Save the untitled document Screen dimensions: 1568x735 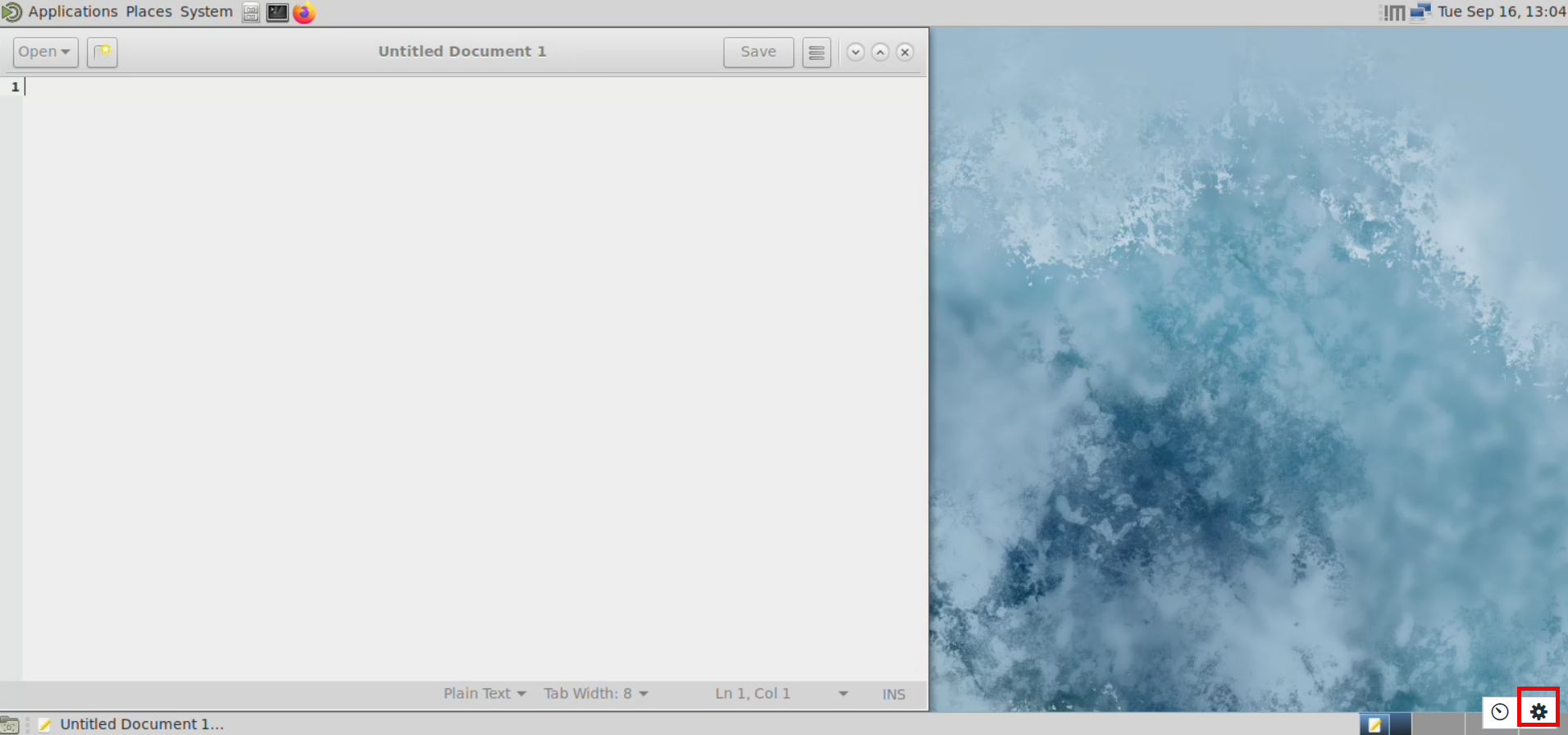tap(758, 52)
